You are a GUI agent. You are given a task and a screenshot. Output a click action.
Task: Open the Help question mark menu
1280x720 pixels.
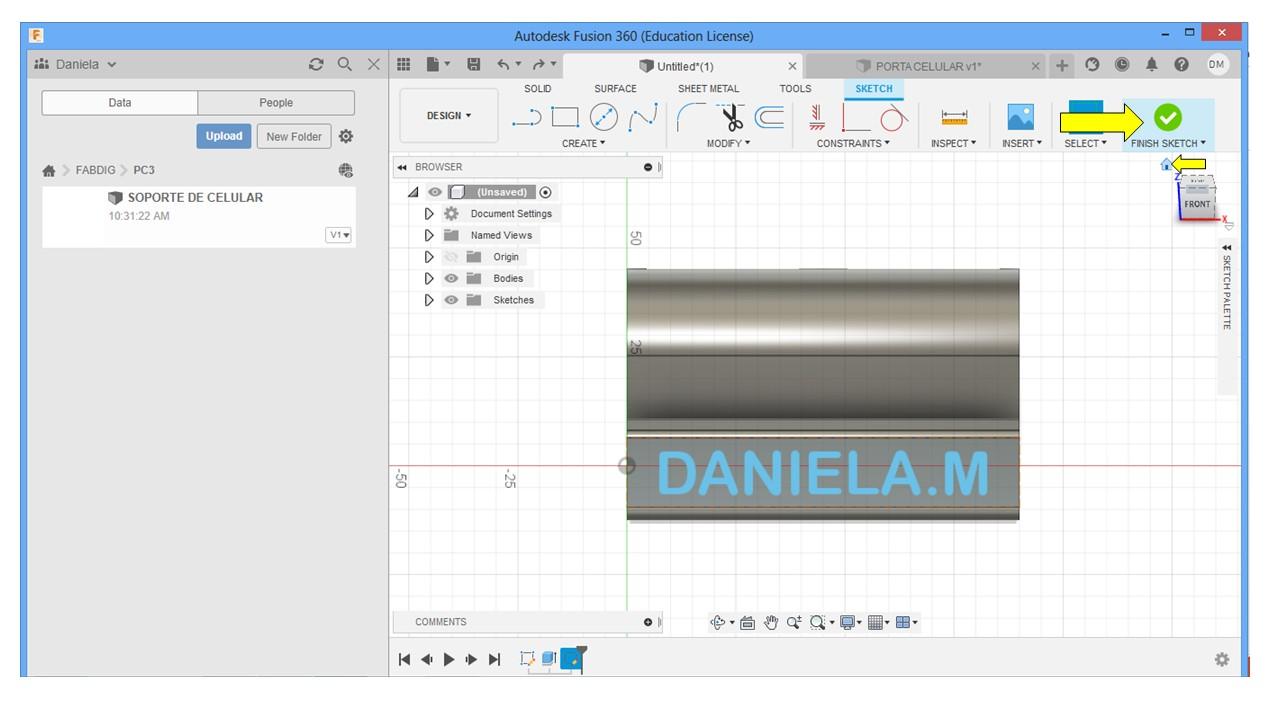coord(1182,65)
